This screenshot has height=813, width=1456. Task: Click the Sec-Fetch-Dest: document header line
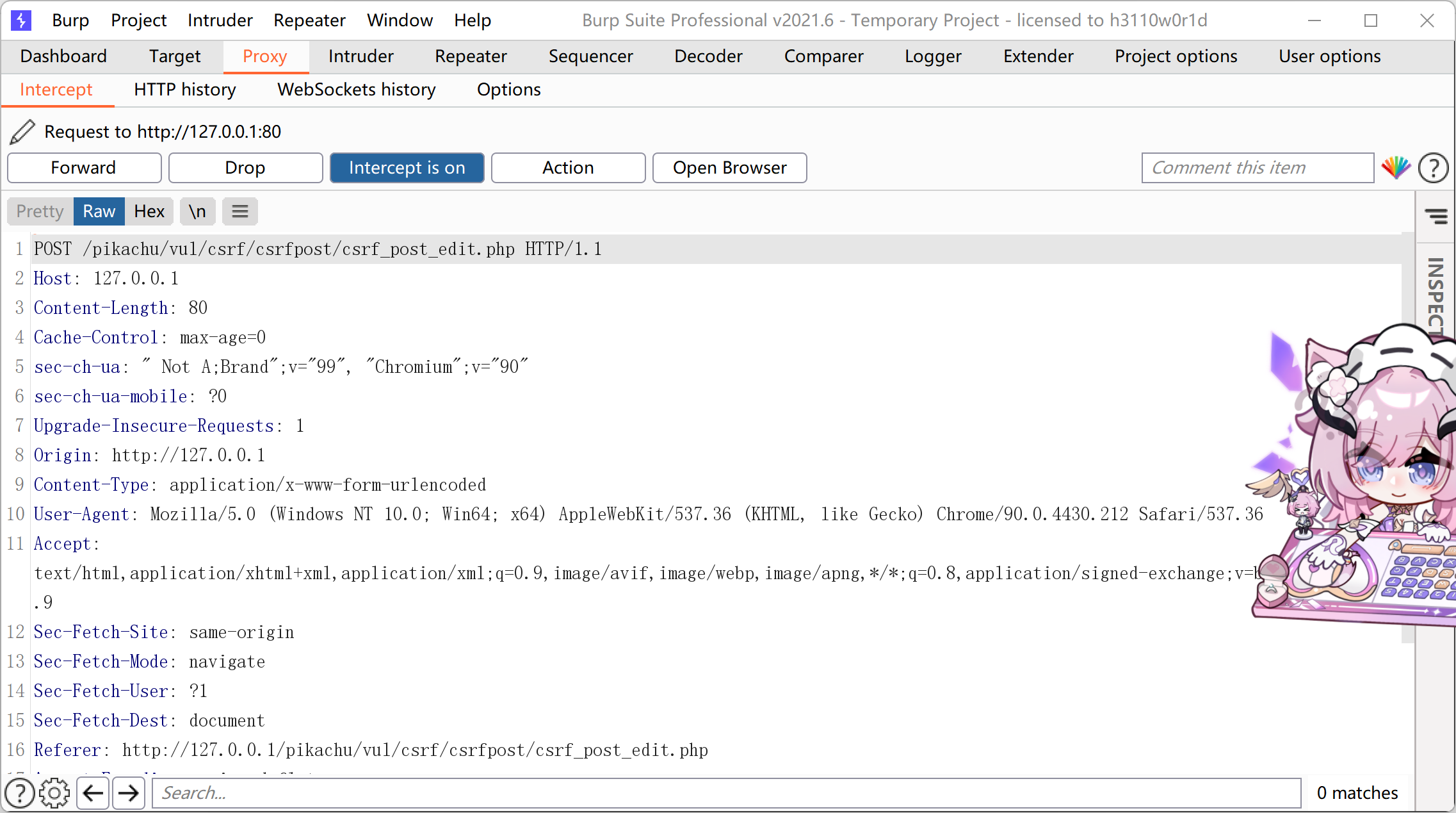[150, 721]
